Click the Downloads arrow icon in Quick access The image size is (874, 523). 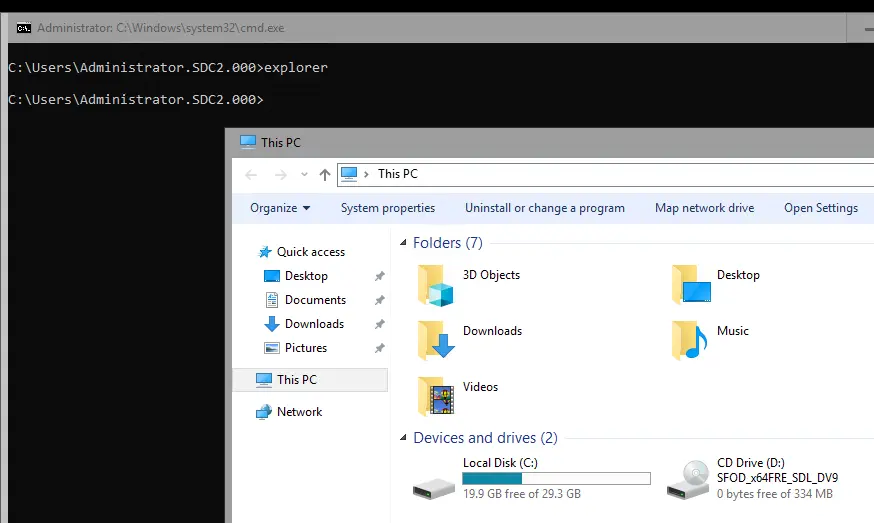(271, 324)
